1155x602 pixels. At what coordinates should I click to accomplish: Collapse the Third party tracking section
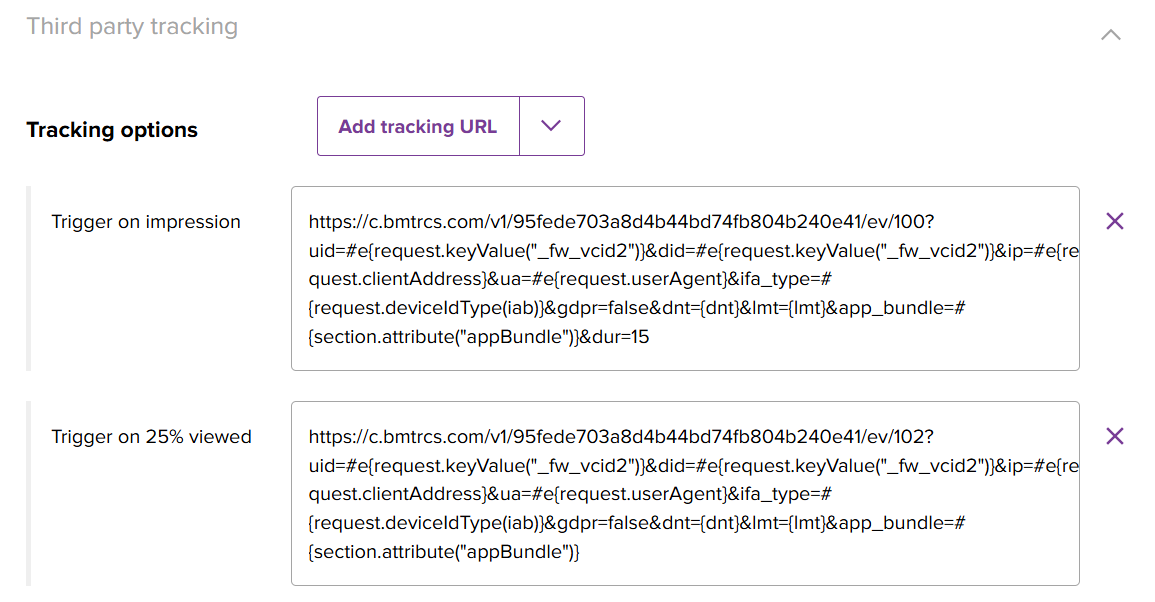coord(1110,35)
